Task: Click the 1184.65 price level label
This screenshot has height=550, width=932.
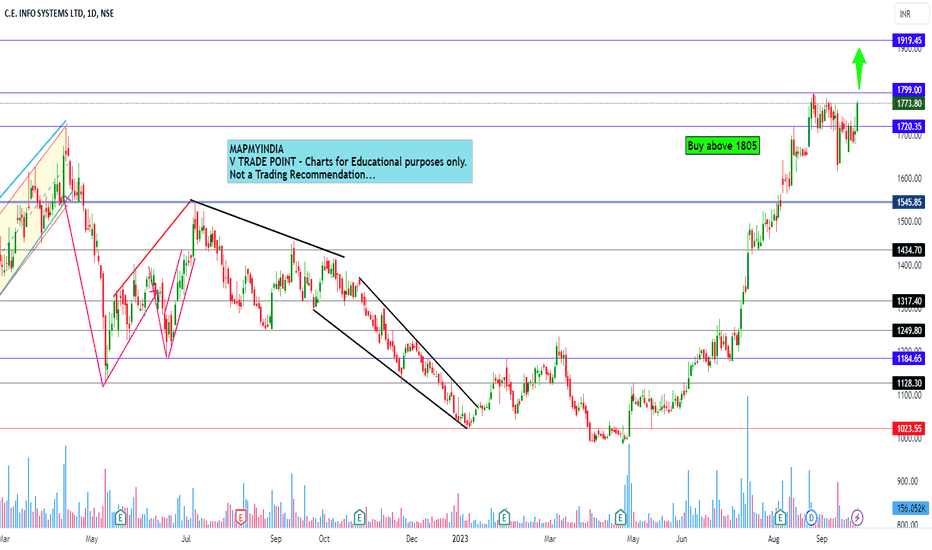Action: pyautogui.click(x=909, y=358)
